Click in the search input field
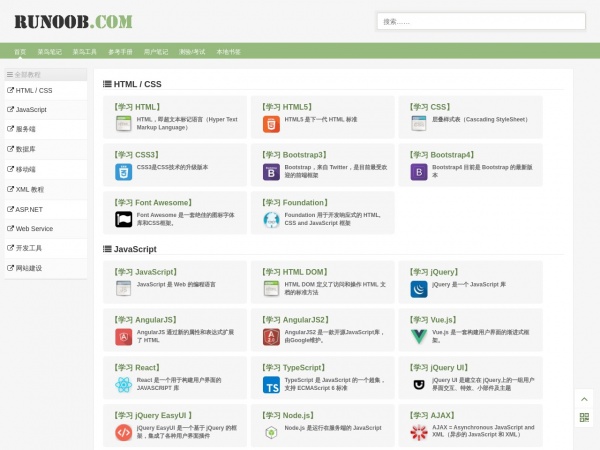600x450 pixels. tap(481, 21)
